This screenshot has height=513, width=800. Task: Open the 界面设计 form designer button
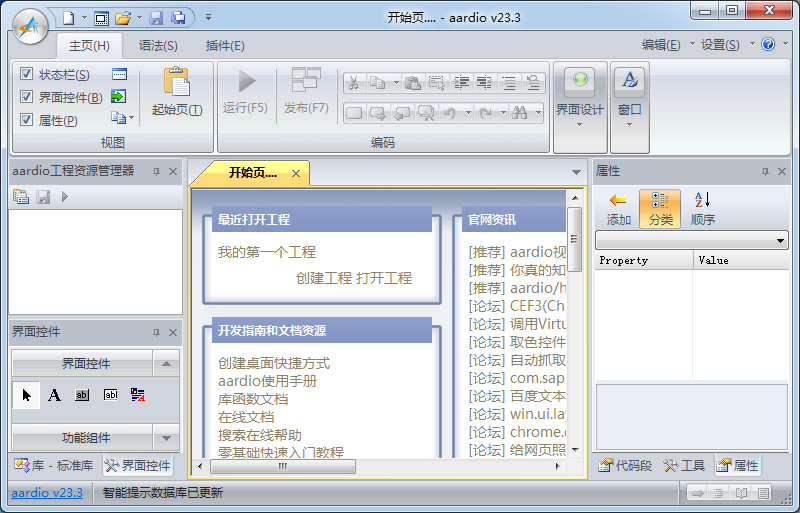click(579, 84)
